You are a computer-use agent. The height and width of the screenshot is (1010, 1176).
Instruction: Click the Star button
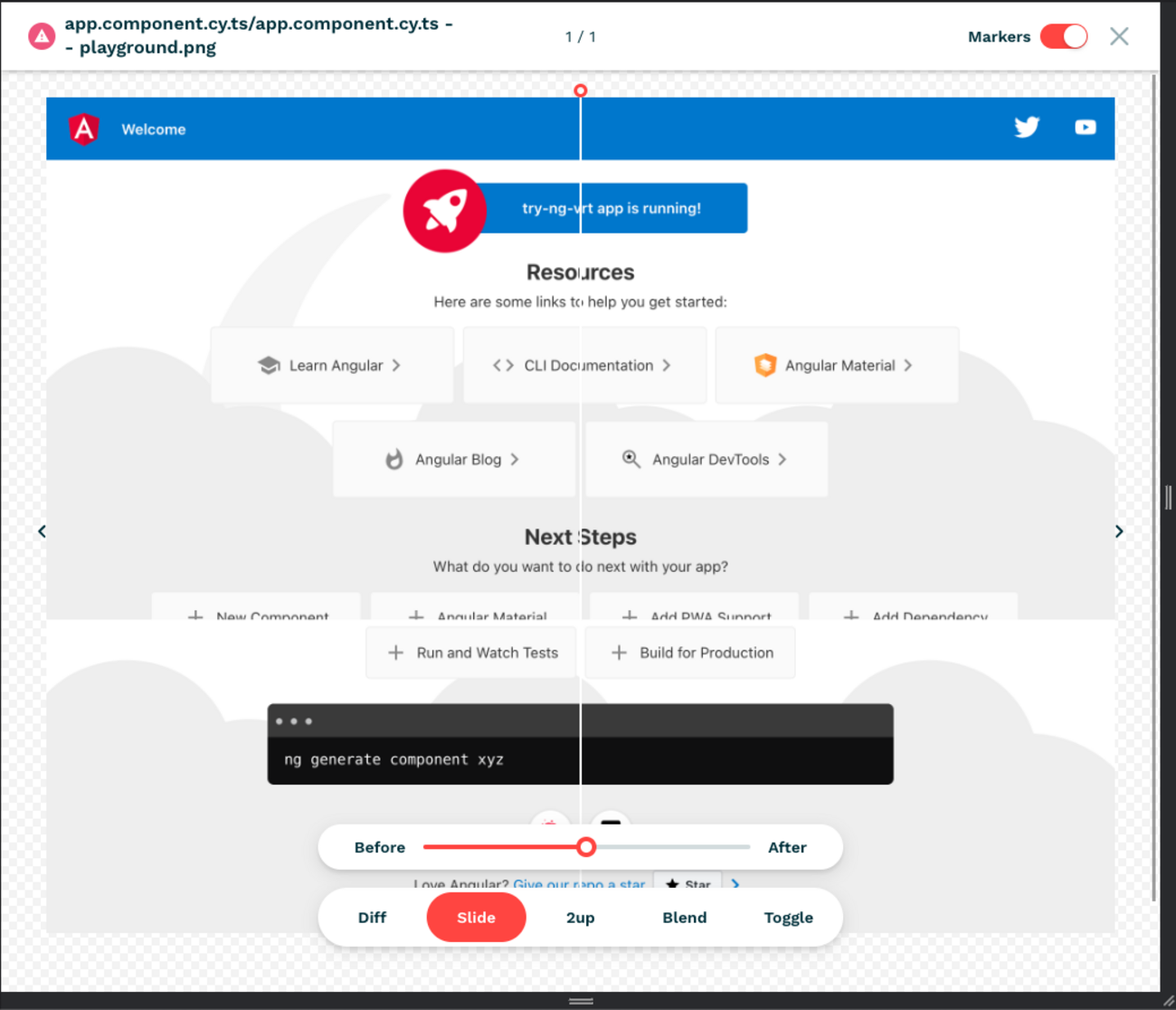pos(688,882)
